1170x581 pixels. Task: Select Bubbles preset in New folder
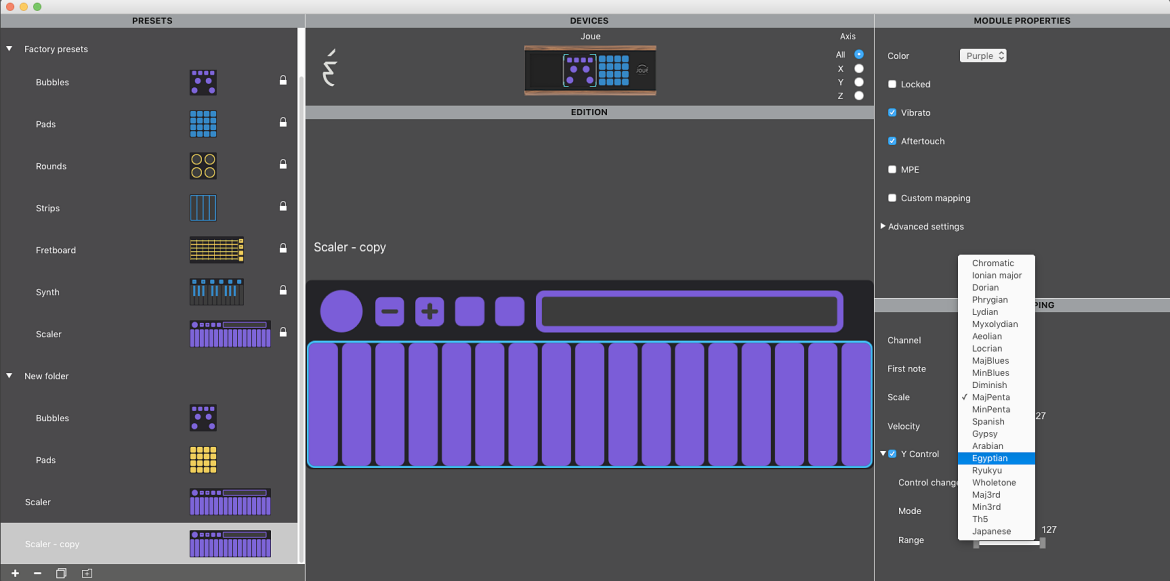click(x=149, y=418)
